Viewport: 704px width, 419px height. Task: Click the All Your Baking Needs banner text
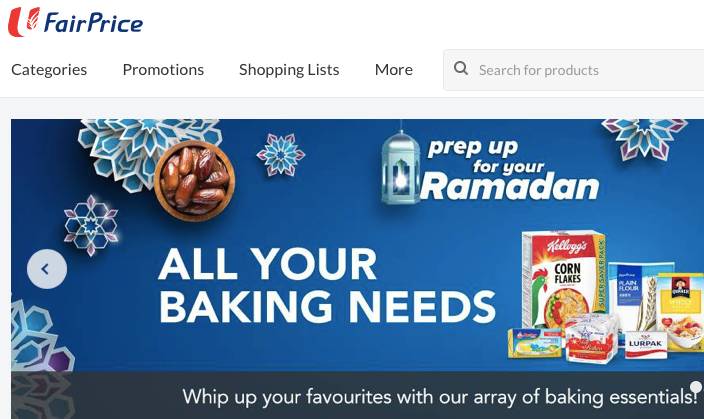pos(327,285)
